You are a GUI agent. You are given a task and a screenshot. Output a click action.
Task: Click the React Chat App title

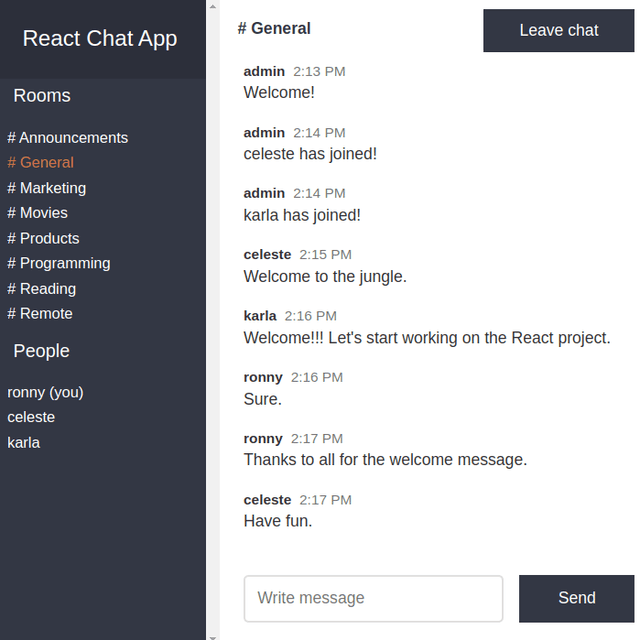click(x=100, y=39)
